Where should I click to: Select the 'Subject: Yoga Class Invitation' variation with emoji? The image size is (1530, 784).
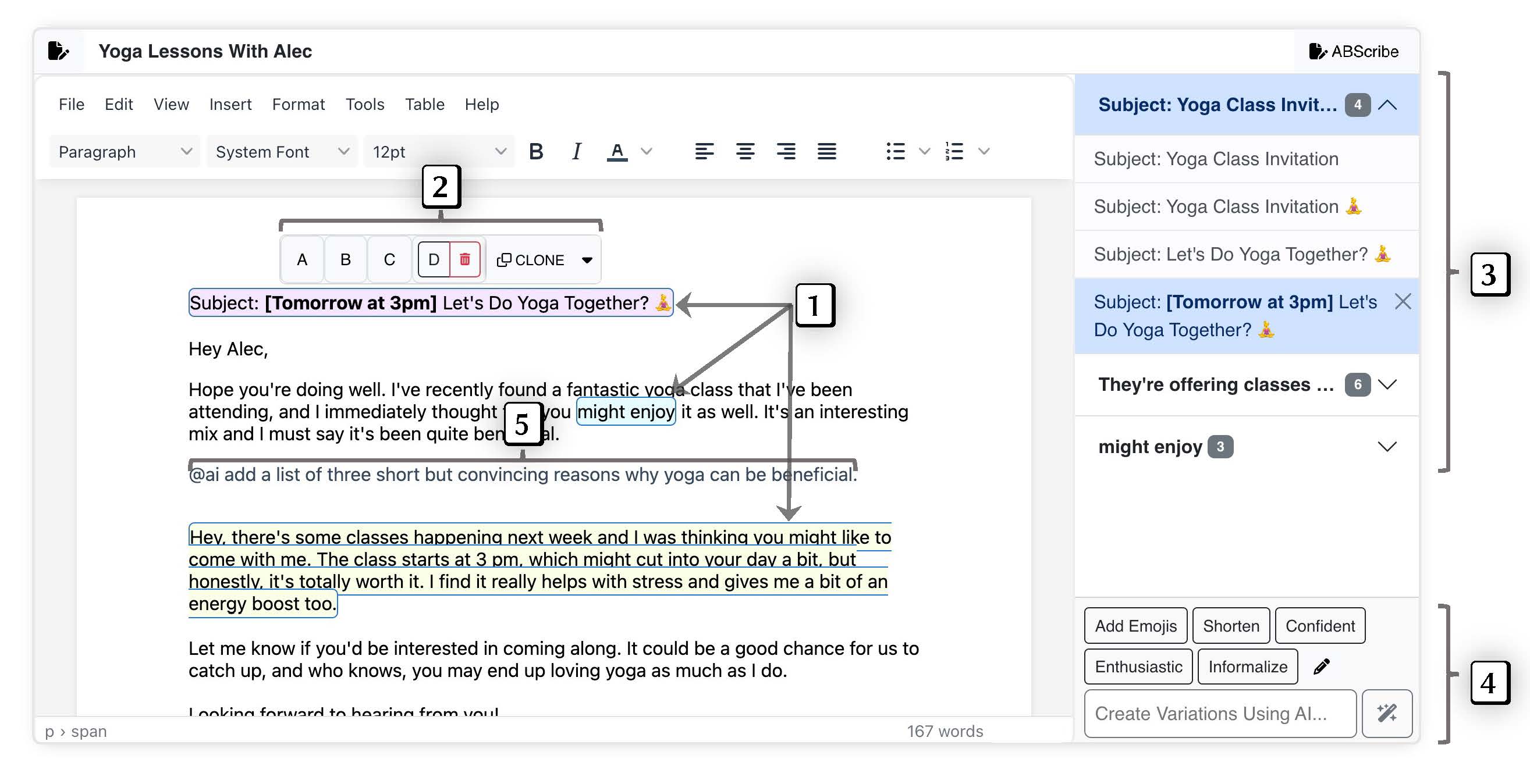1247,206
